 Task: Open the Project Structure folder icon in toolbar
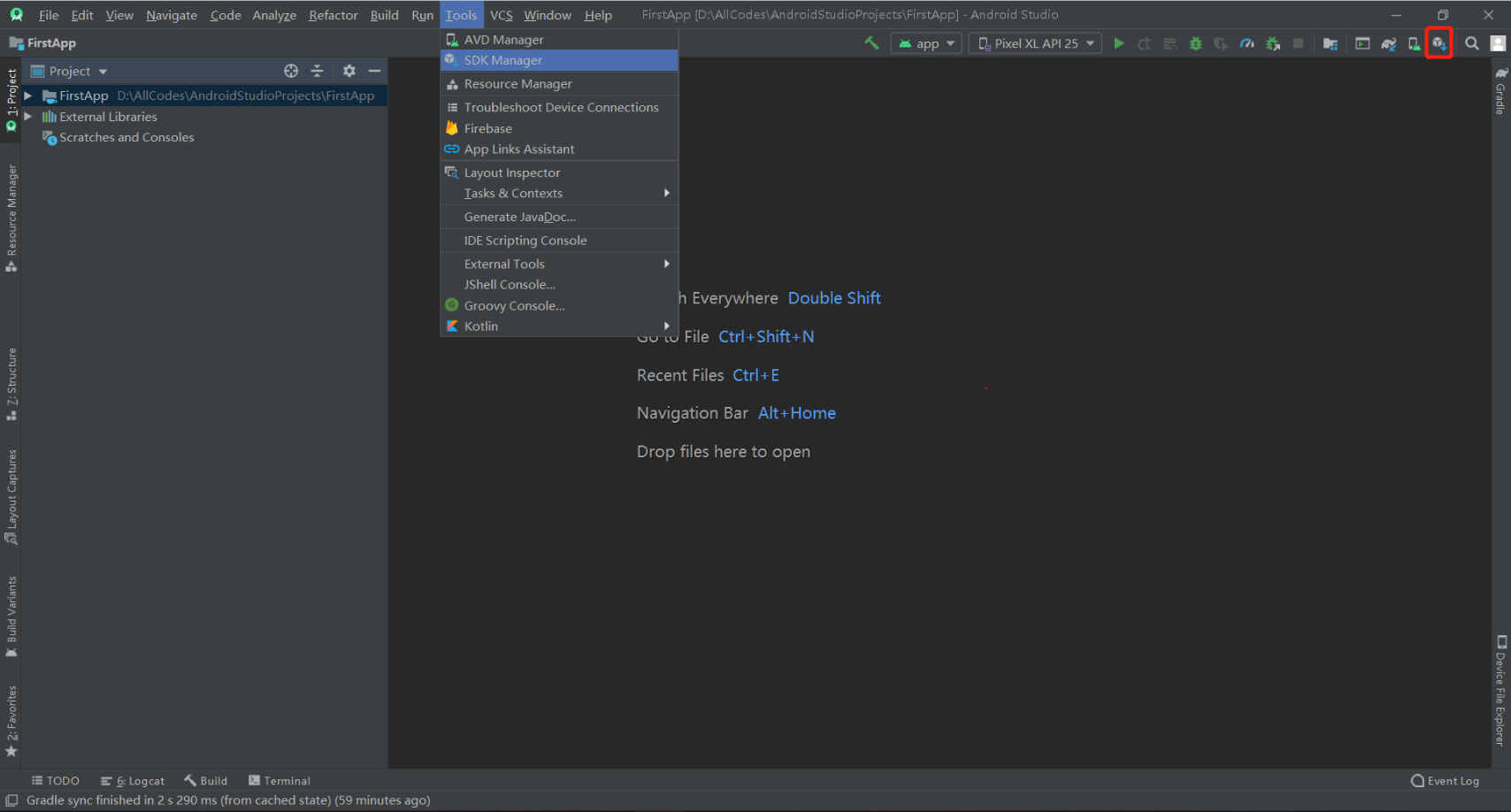(x=1330, y=43)
